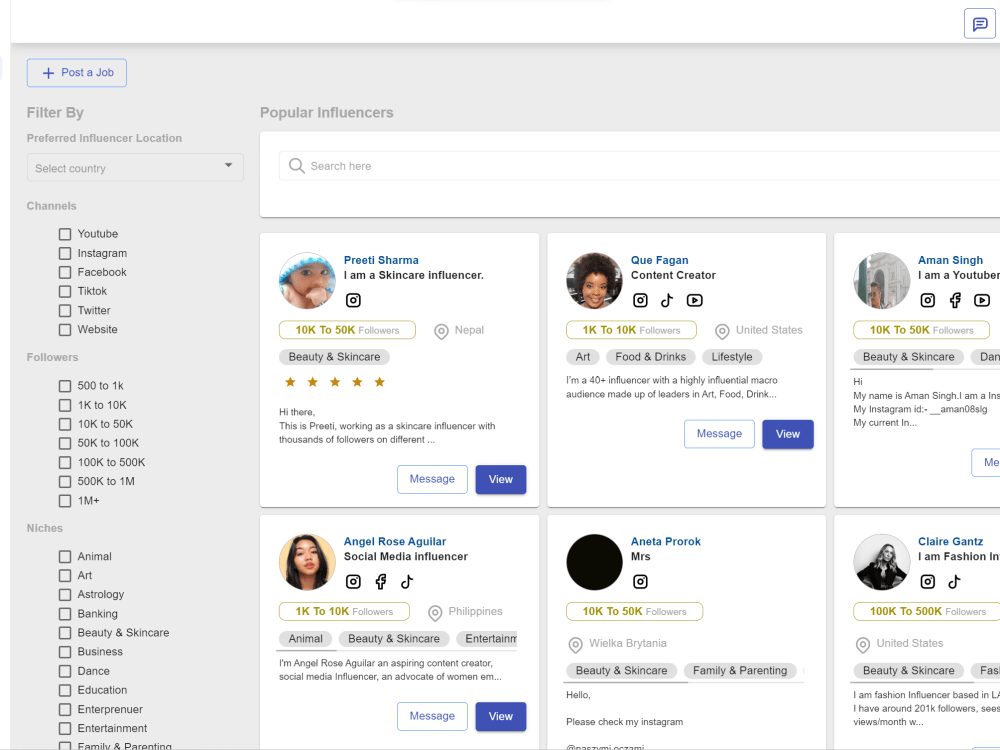The height and width of the screenshot is (750, 1000).
Task: Click Preeti Sharma's Instagram icon
Action: pyautogui.click(x=353, y=300)
